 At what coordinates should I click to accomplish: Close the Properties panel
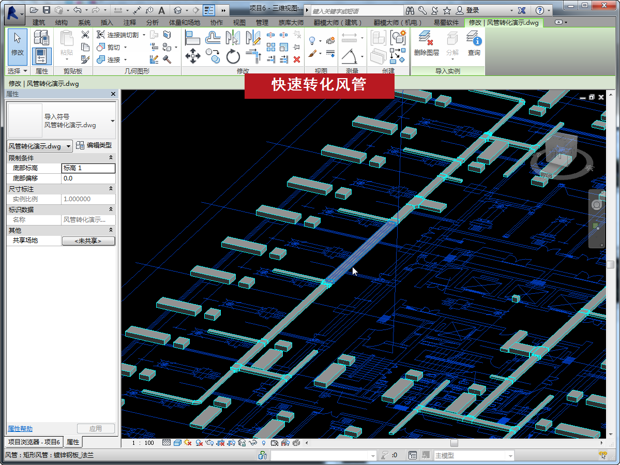[x=113, y=95]
